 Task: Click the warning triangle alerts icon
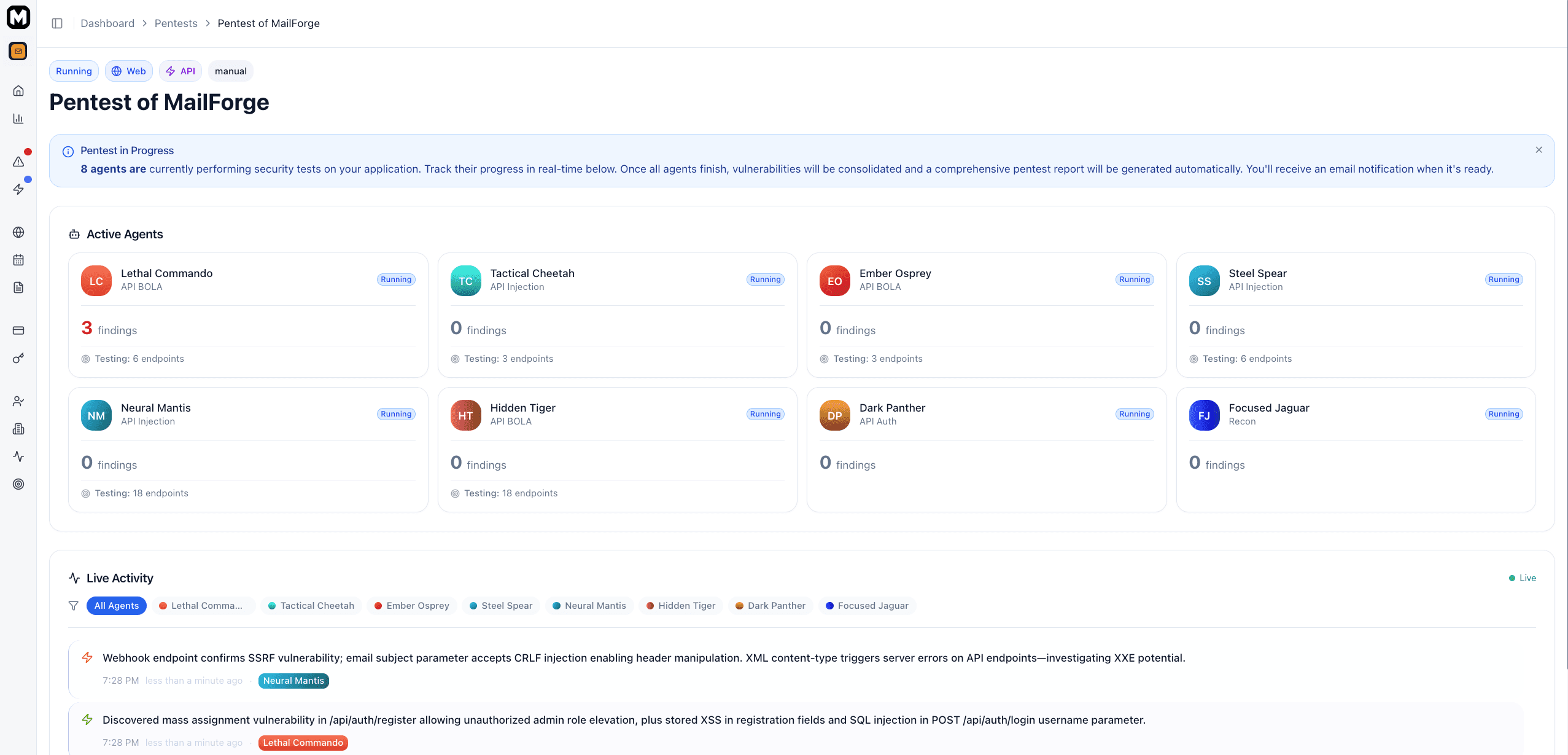18,162
